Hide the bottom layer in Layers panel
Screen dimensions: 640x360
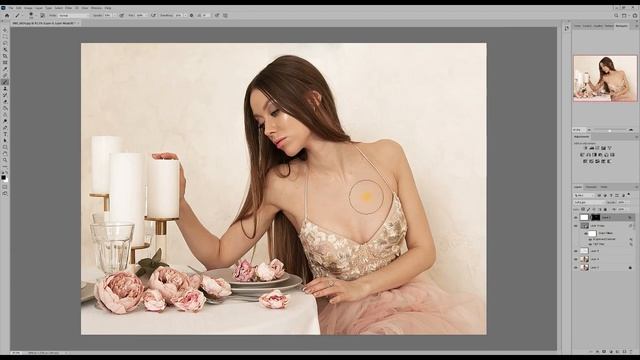(x=576, y=267)
